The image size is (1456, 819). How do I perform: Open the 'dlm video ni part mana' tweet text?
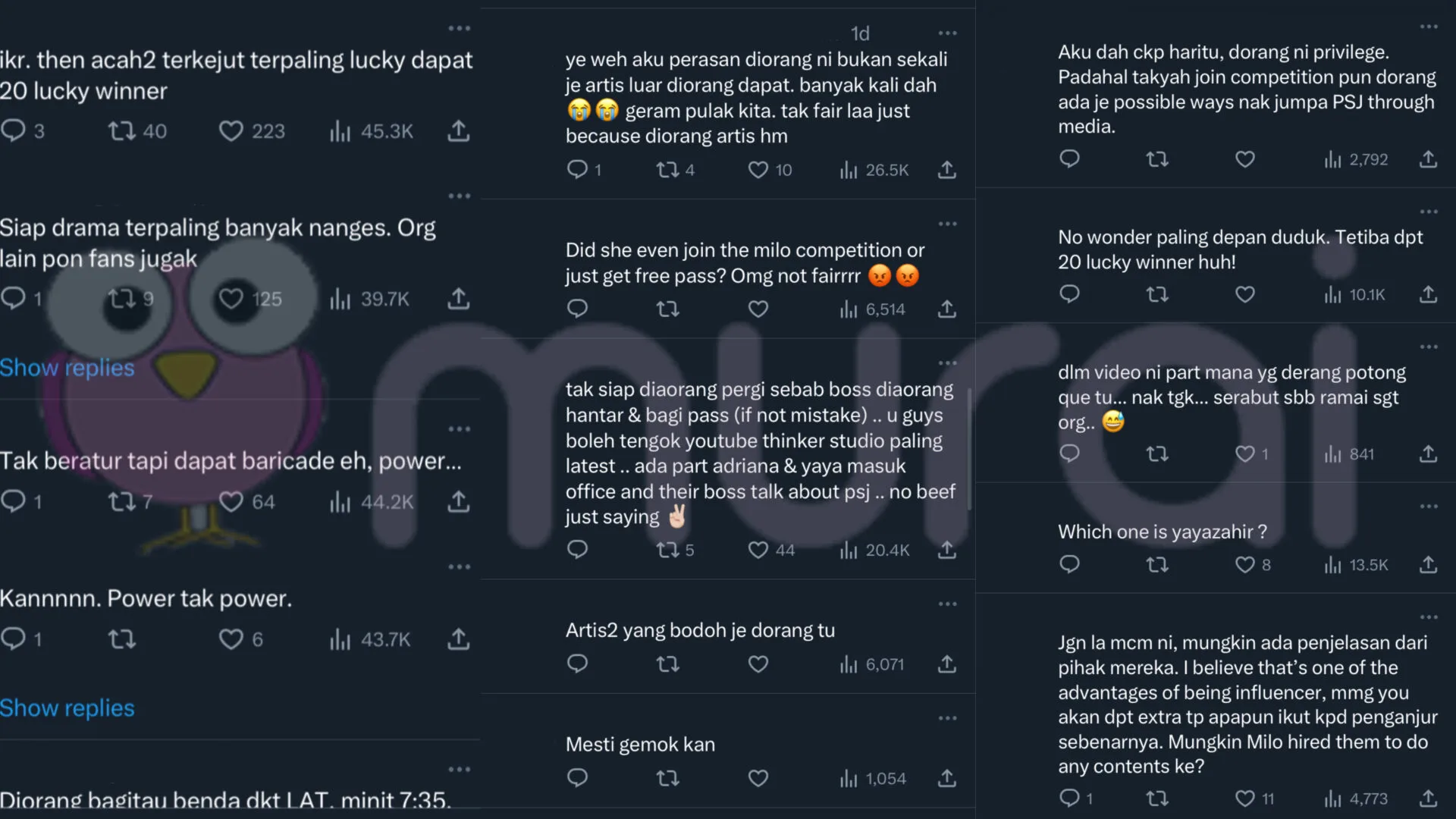pos(1232,397)
